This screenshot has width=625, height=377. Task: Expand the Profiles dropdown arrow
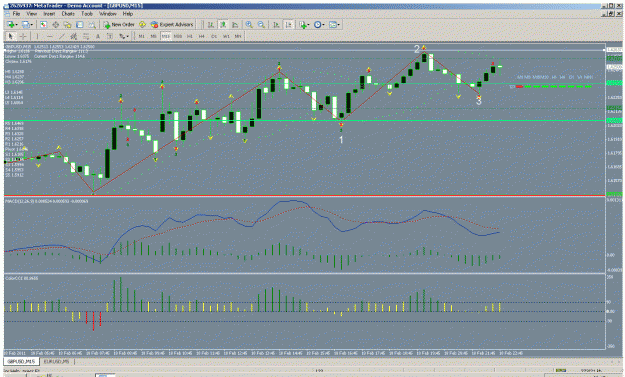point(32,25)
